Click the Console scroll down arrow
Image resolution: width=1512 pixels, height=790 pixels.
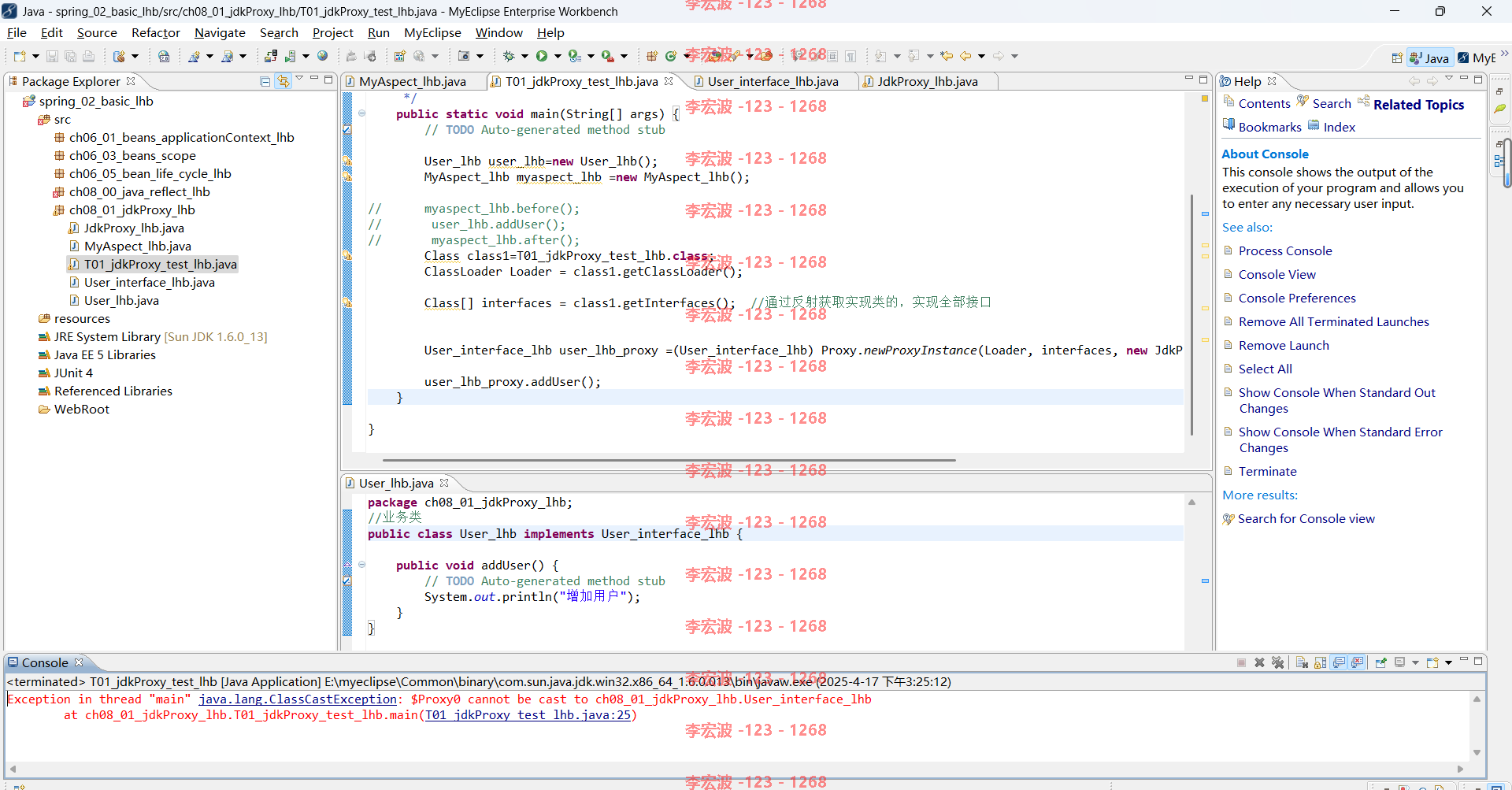click(x=1477, y=752)
